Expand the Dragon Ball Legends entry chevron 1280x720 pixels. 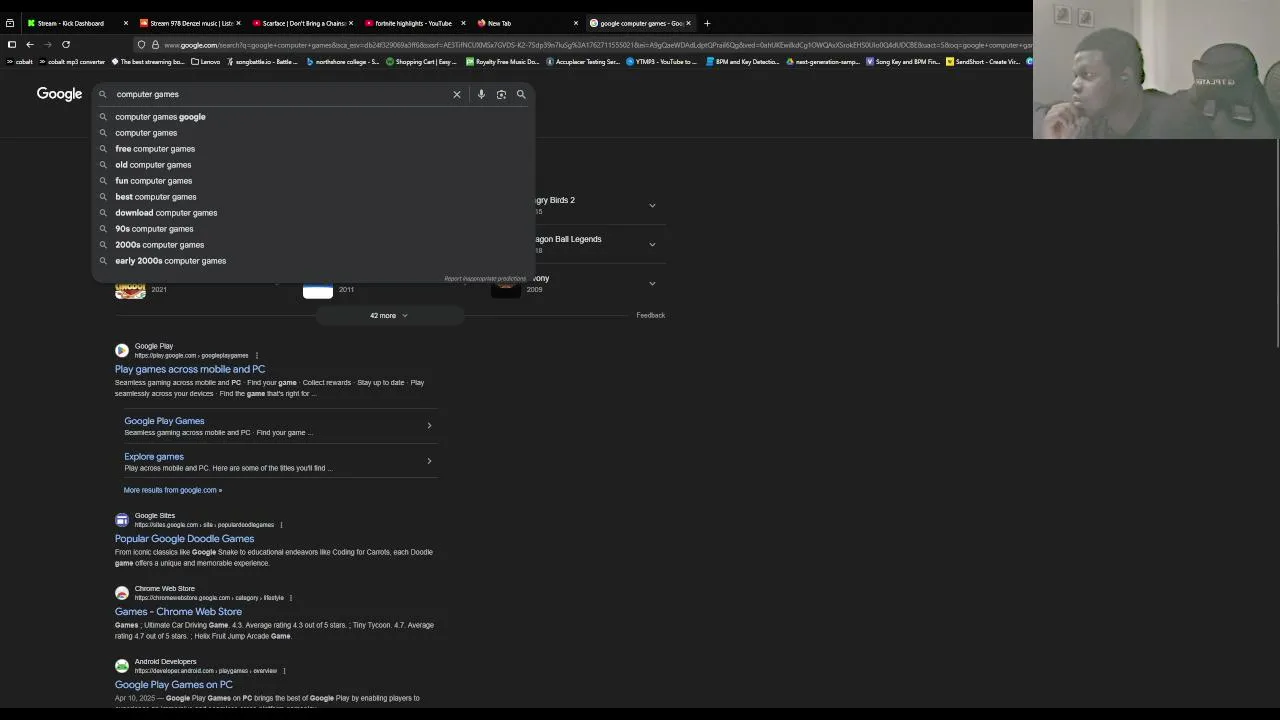click(x=652, y=244)
